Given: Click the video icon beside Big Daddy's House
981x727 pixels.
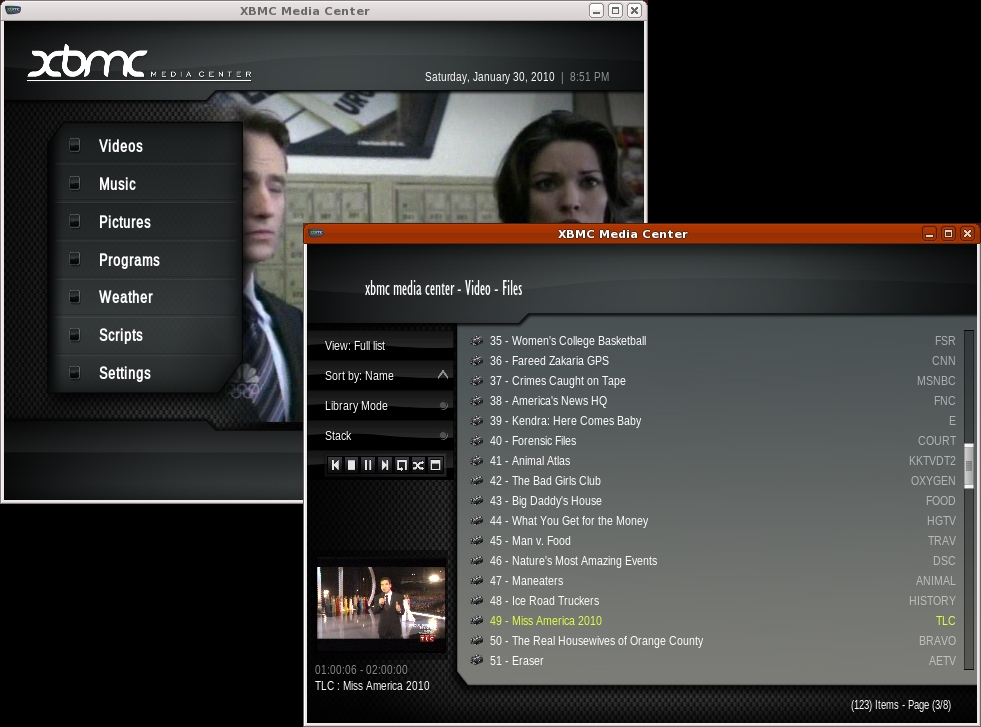Looking at the screenshot, I should [477, 501].
